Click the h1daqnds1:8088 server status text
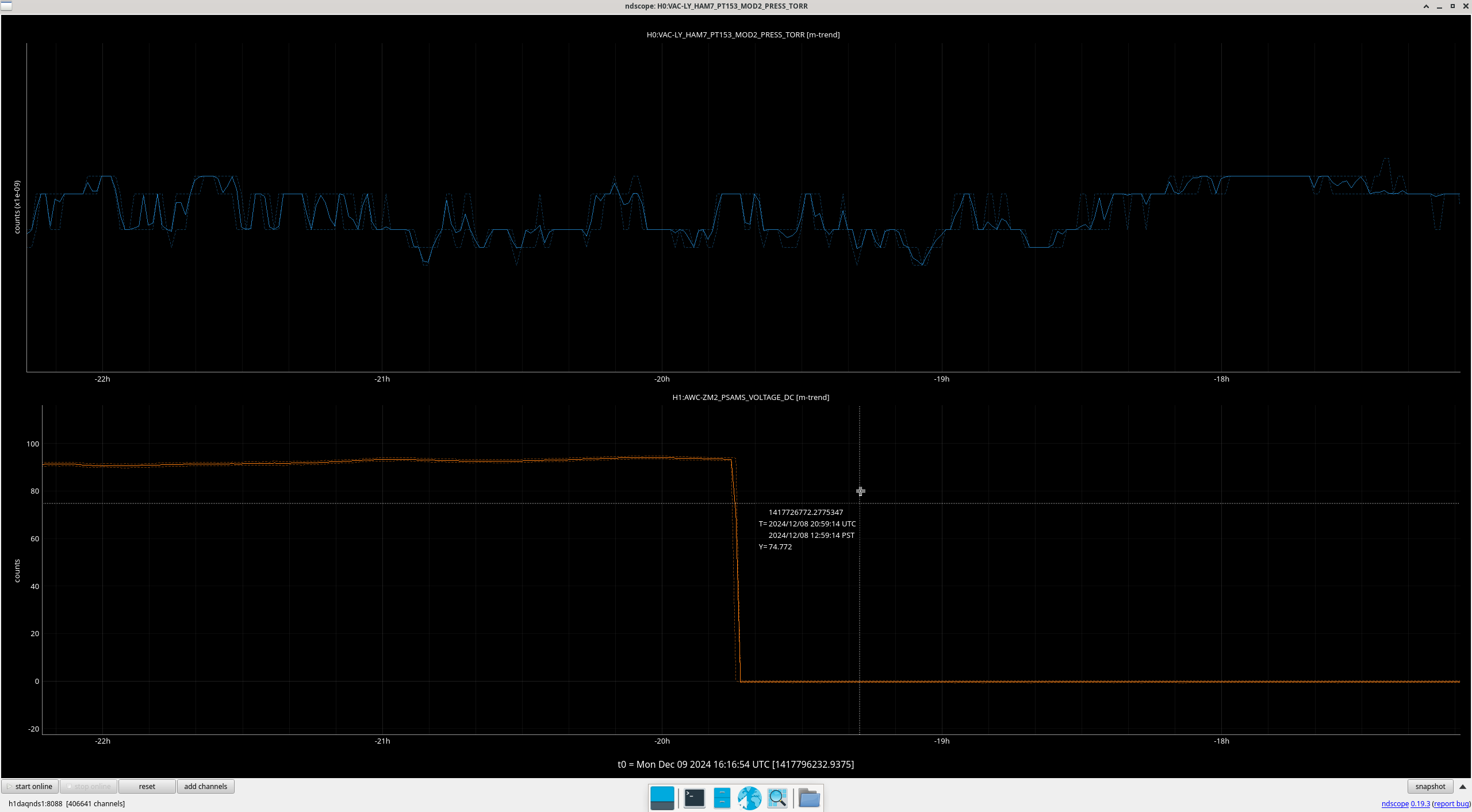 click(x=67, y=803)
